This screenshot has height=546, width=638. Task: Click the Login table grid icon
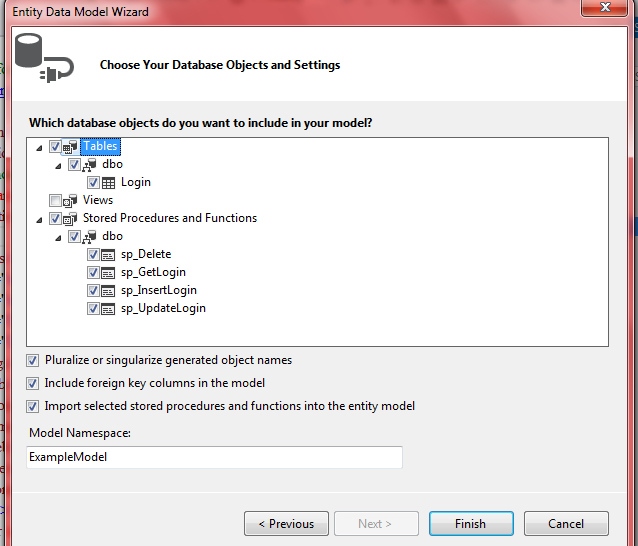point(108,183)
